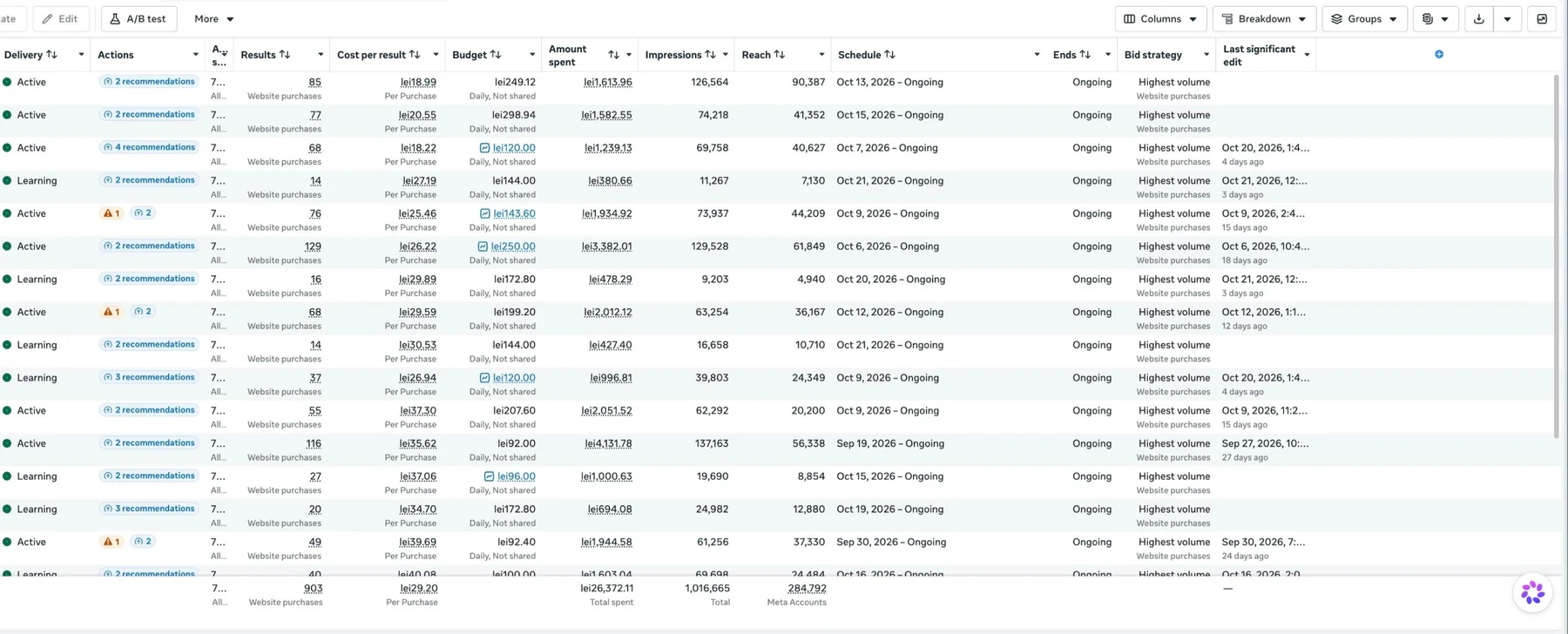Open the charts view icon in toolbar
Screen dimensions: 1568x634
point(1542,19)
